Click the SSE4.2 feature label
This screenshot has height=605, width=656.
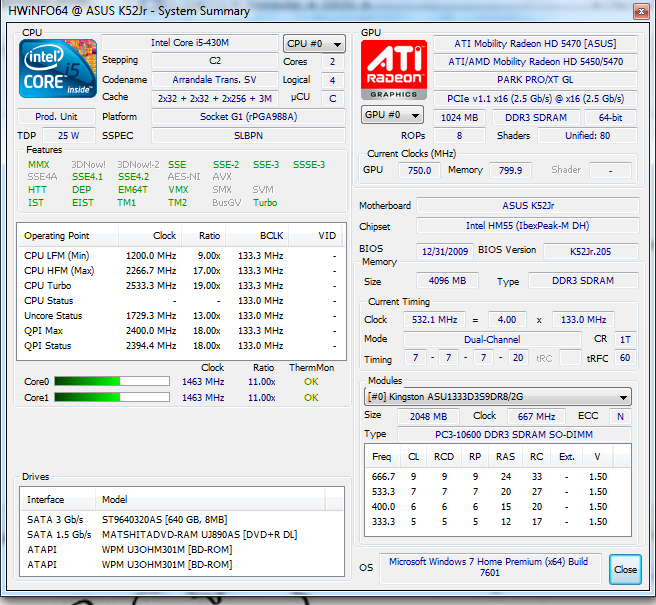pos(133,177)
